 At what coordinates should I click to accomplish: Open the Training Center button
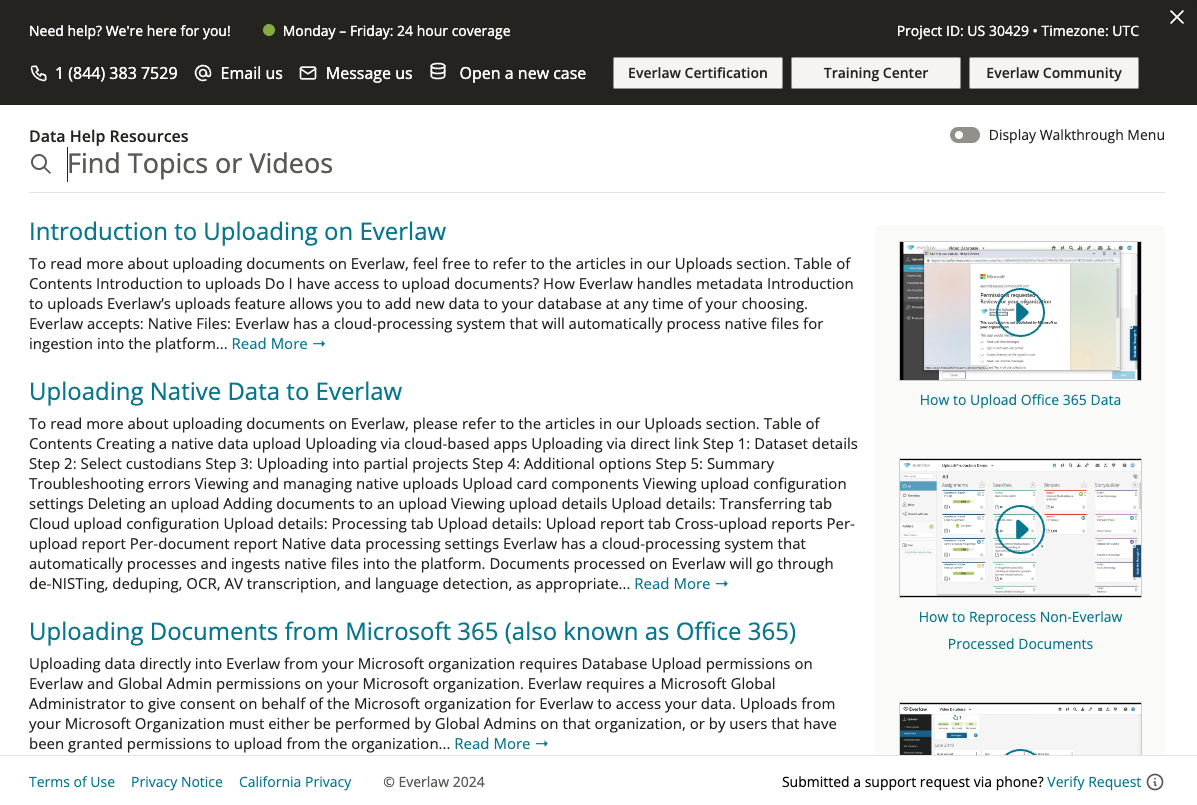pyautogui.click(x=876, y=73)
